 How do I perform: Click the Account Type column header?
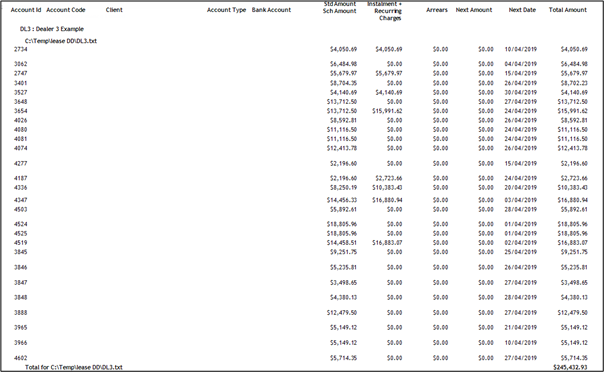[226, 10]
